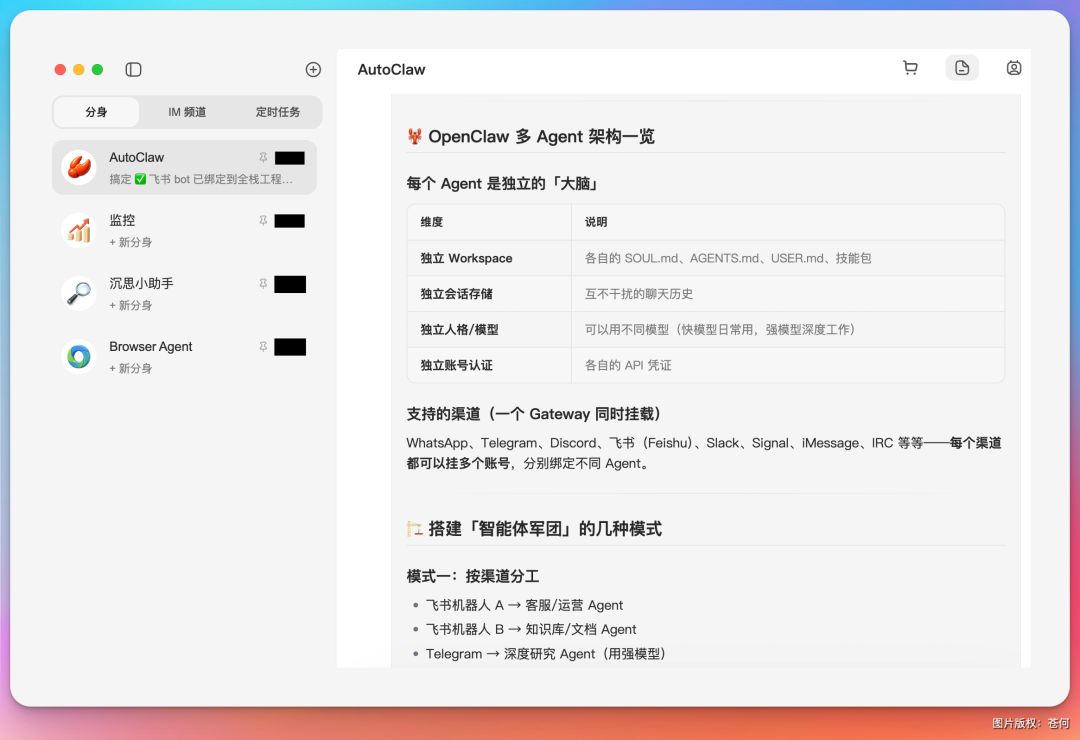Click + 新分身 under Browser Agent

[131, 367]
